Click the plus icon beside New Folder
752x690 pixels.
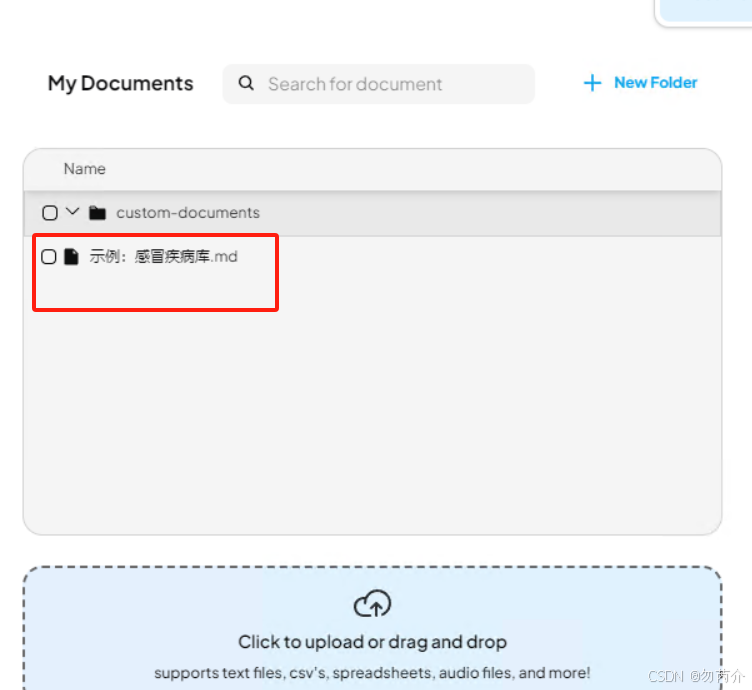pos(592,83)
